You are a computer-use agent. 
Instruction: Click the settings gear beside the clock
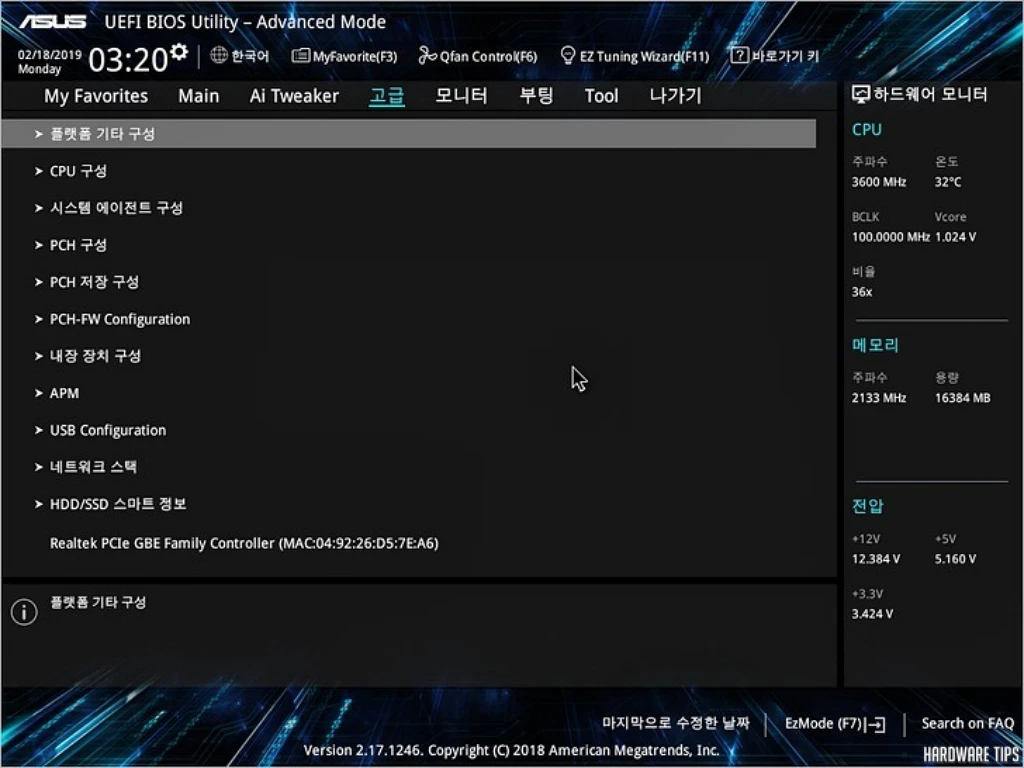(x=180, y=52)
